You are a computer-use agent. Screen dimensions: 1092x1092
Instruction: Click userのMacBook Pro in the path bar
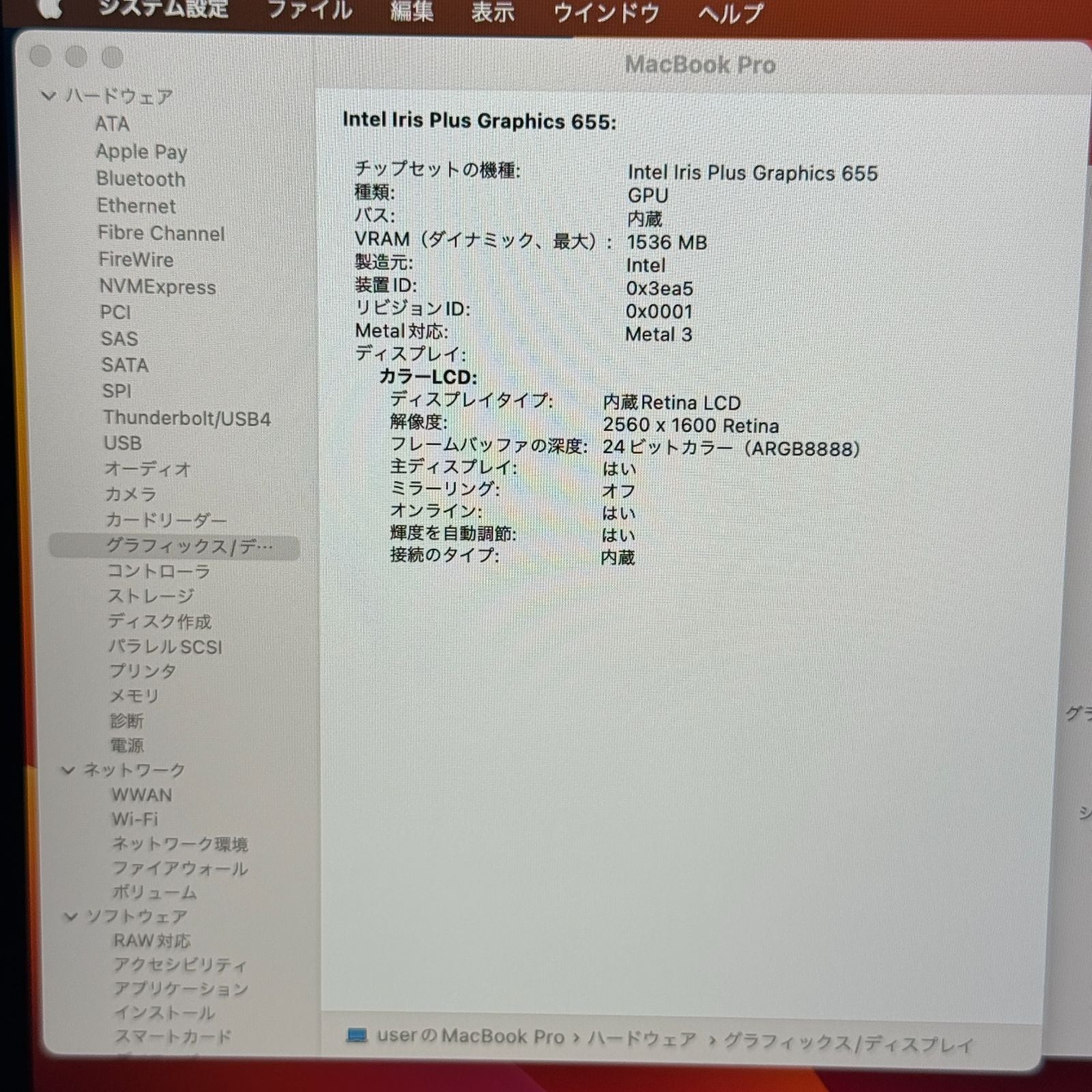coord(471,1036)
